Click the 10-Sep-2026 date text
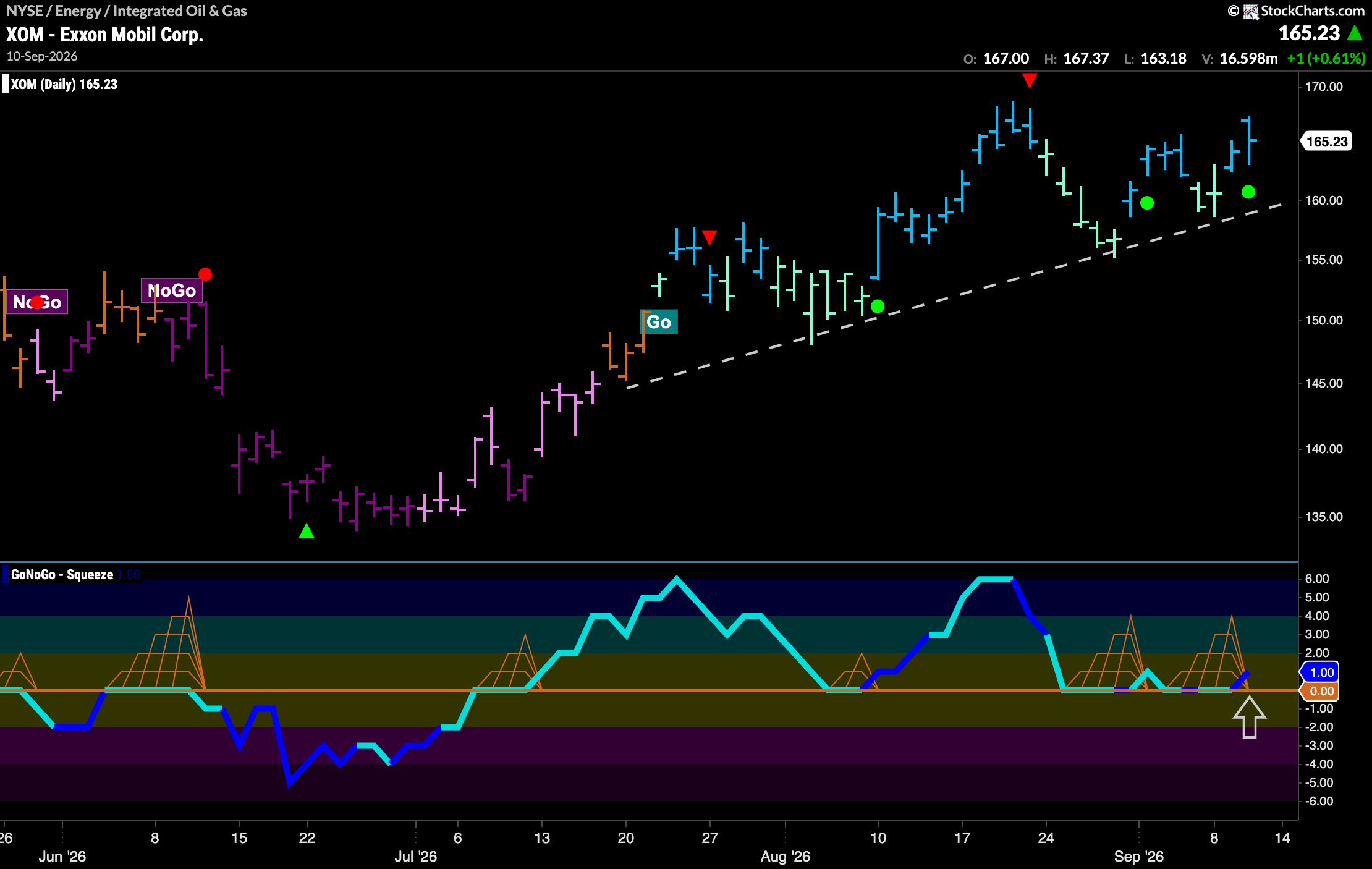The image size is (1372, 869). coord(42,56)
